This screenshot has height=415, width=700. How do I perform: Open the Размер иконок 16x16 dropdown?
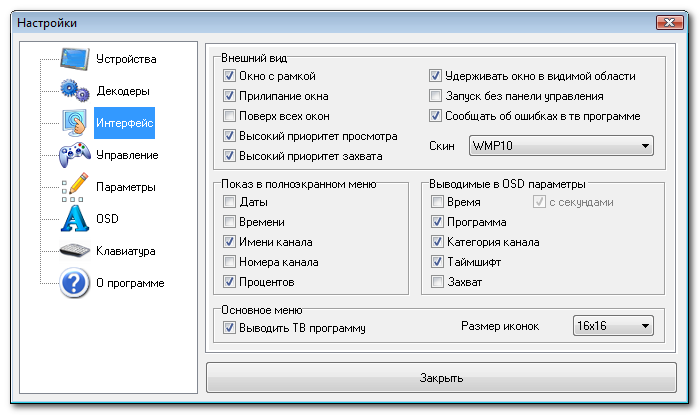pos(613,326)
